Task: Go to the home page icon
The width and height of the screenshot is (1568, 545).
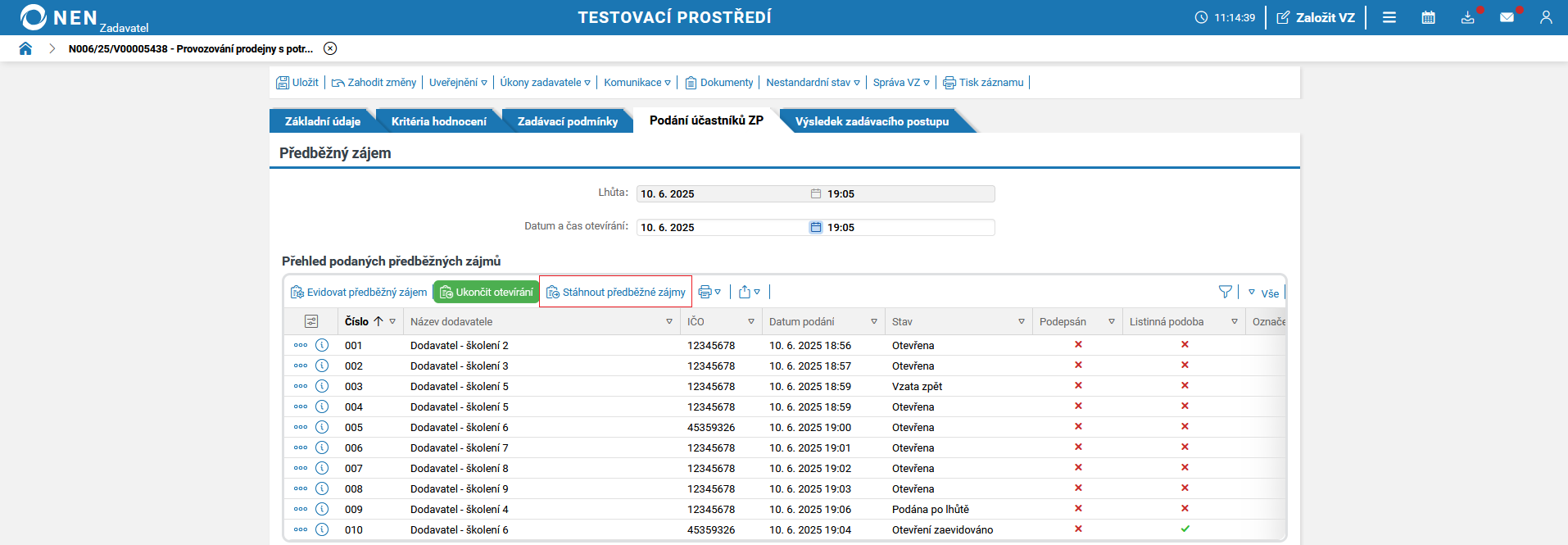Action: pos(25,48)
